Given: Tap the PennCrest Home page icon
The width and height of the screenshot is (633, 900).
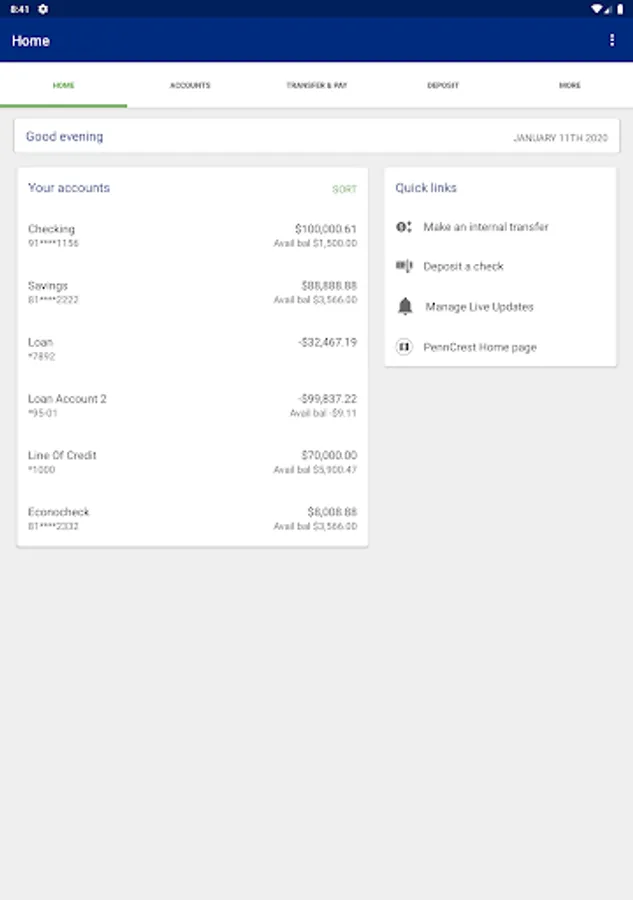Looking at the screenshot, I should 404,347.
